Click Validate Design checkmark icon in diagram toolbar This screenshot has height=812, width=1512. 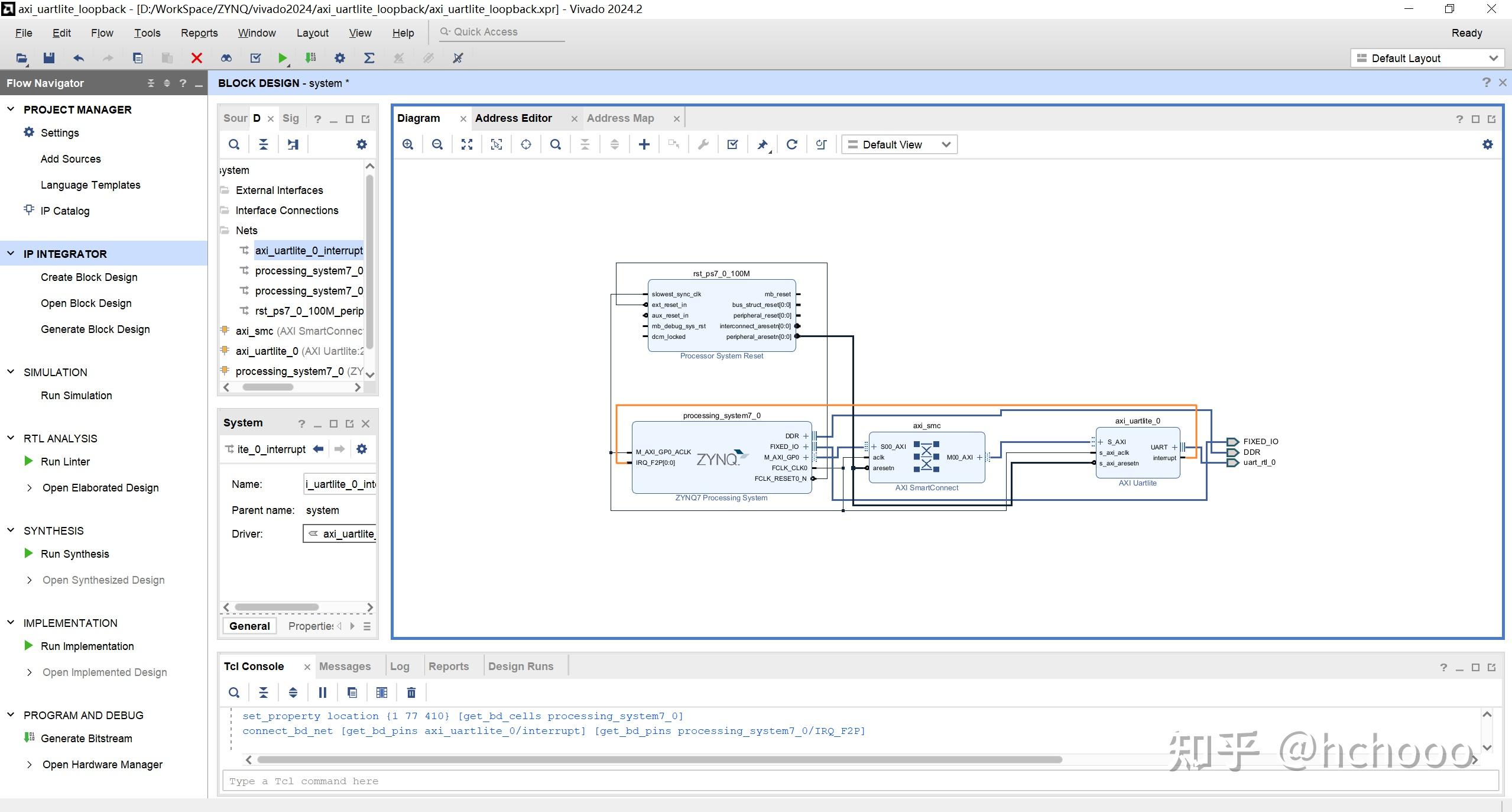(x=732, y=144)
